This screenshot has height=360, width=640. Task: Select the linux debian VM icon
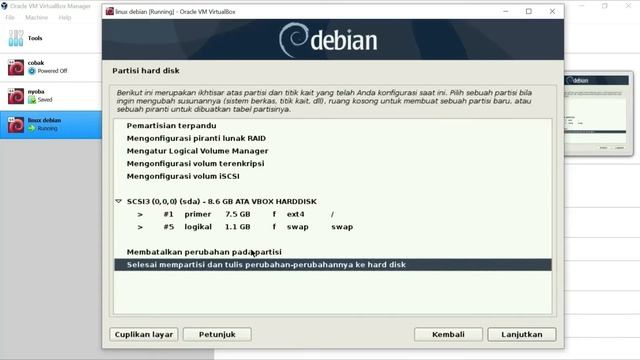[x=16, y=125]
